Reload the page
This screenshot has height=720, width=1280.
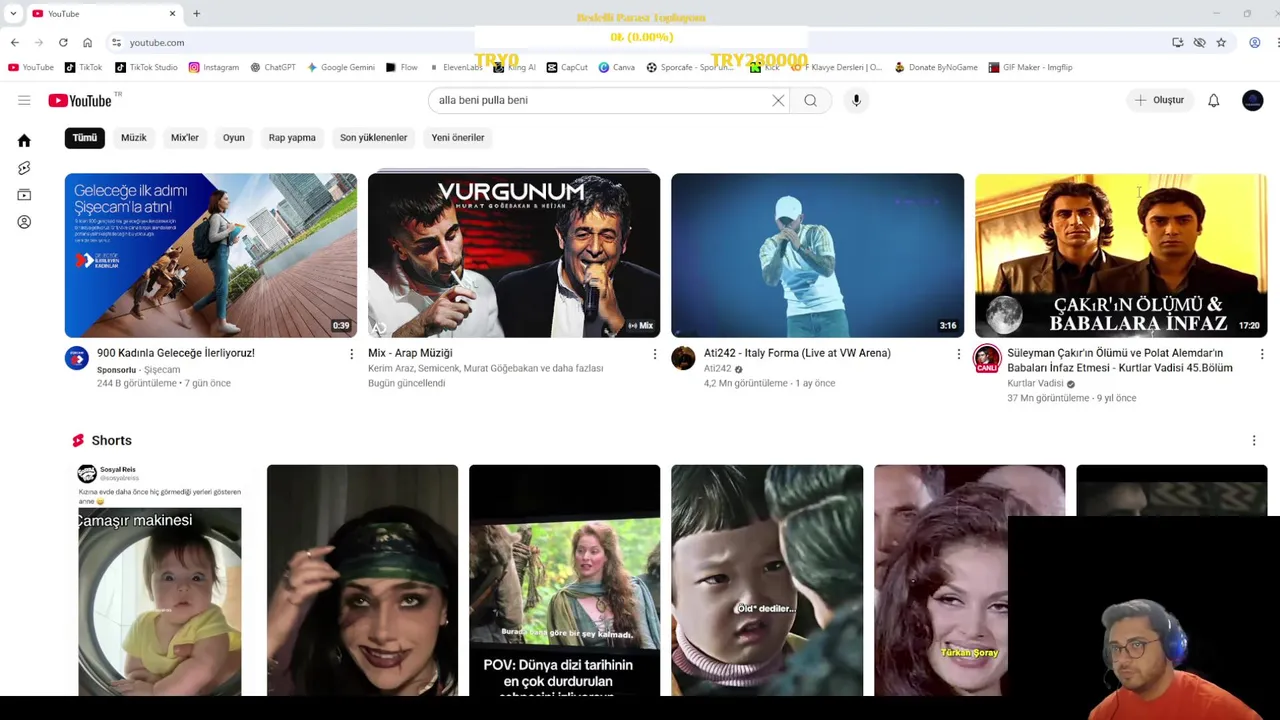click(x=63, y=43)
